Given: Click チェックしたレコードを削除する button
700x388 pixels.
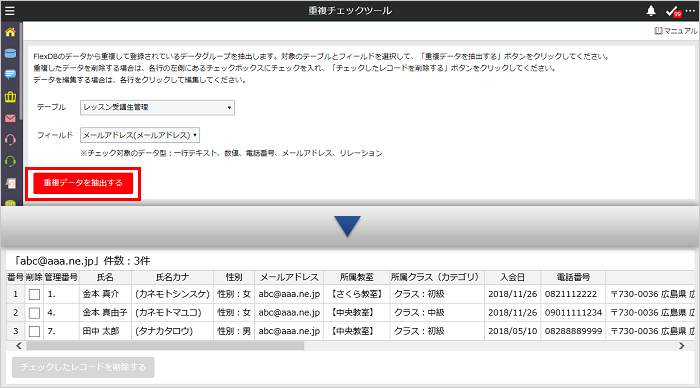Looking at the screenshot, I should pyautogui.click(x=83, y=367).
